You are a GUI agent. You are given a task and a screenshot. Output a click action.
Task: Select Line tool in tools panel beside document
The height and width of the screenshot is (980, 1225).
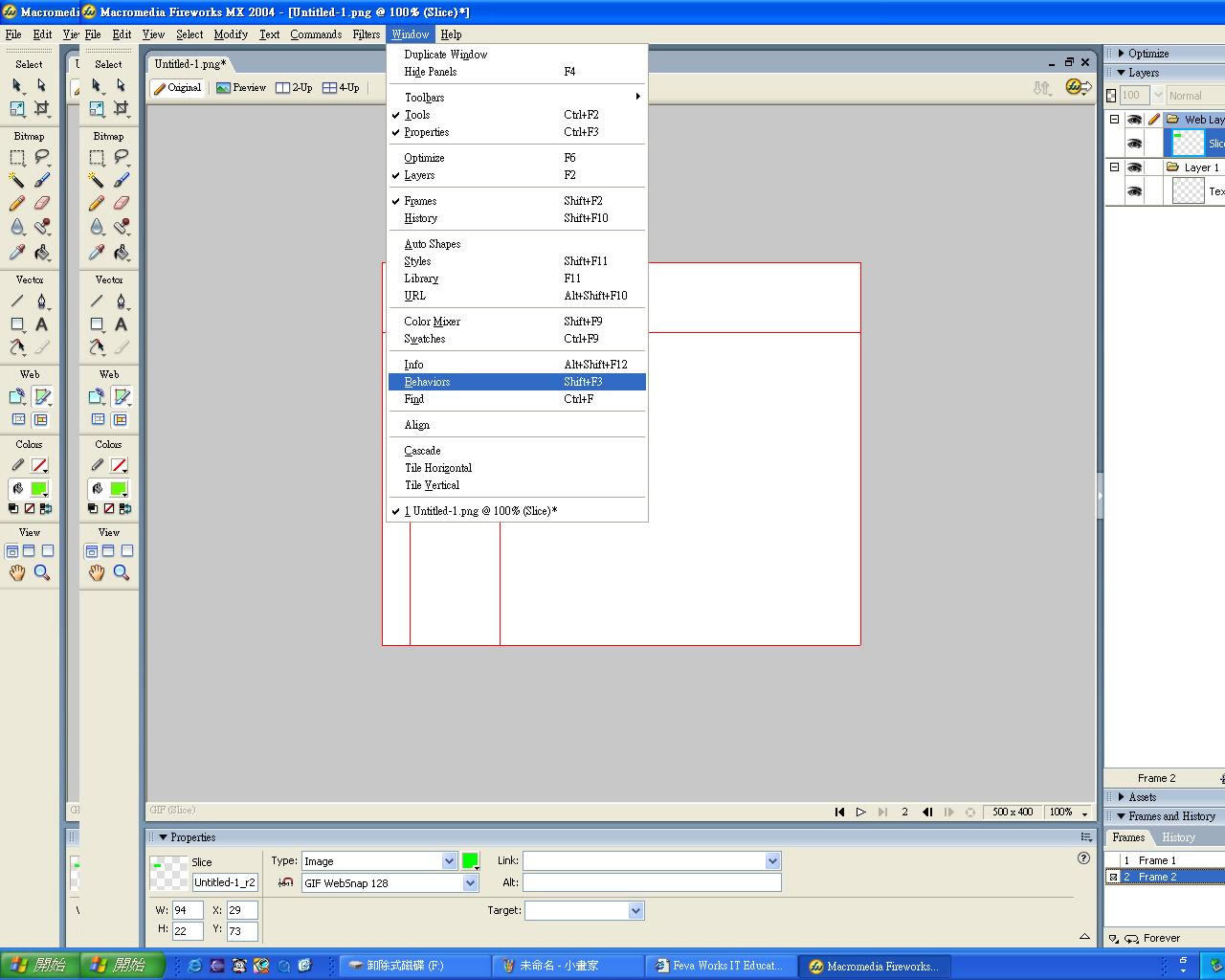click(x=97, y=301)
